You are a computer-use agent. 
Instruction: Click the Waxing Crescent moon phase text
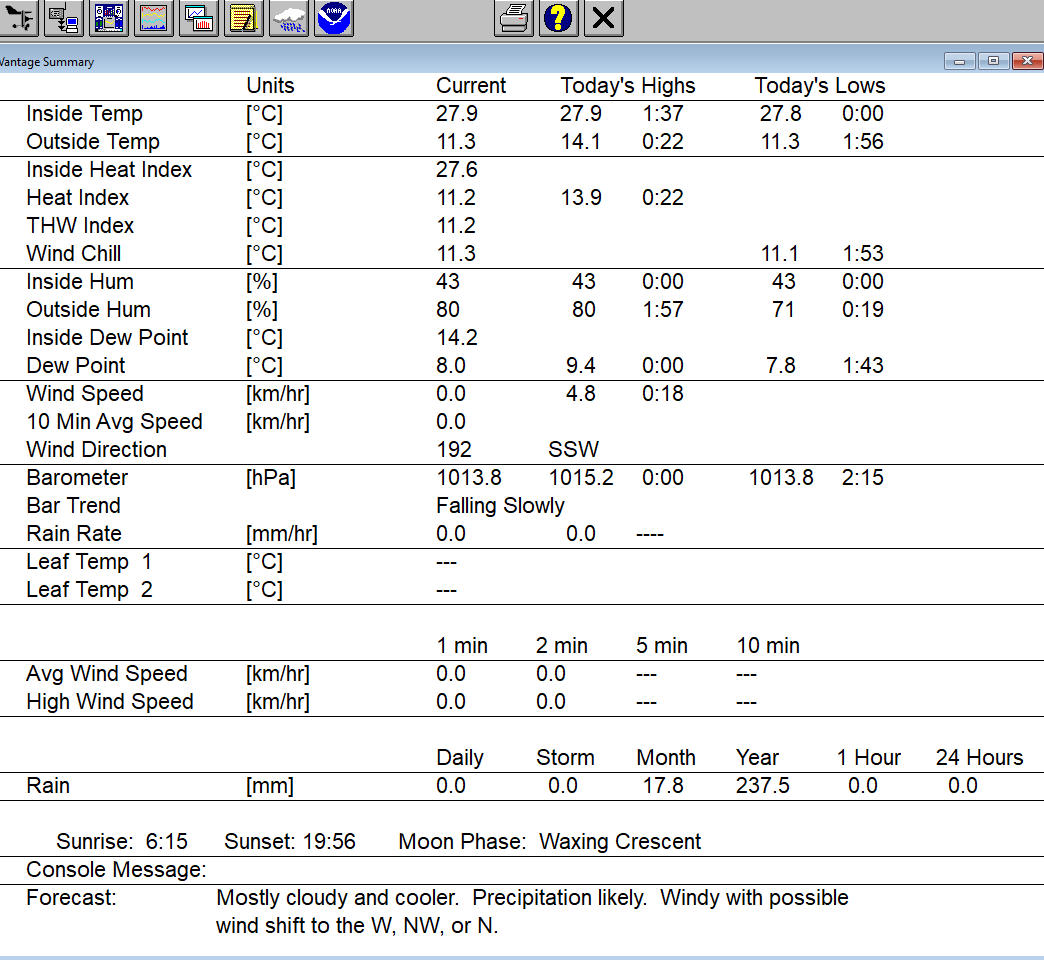620,842
